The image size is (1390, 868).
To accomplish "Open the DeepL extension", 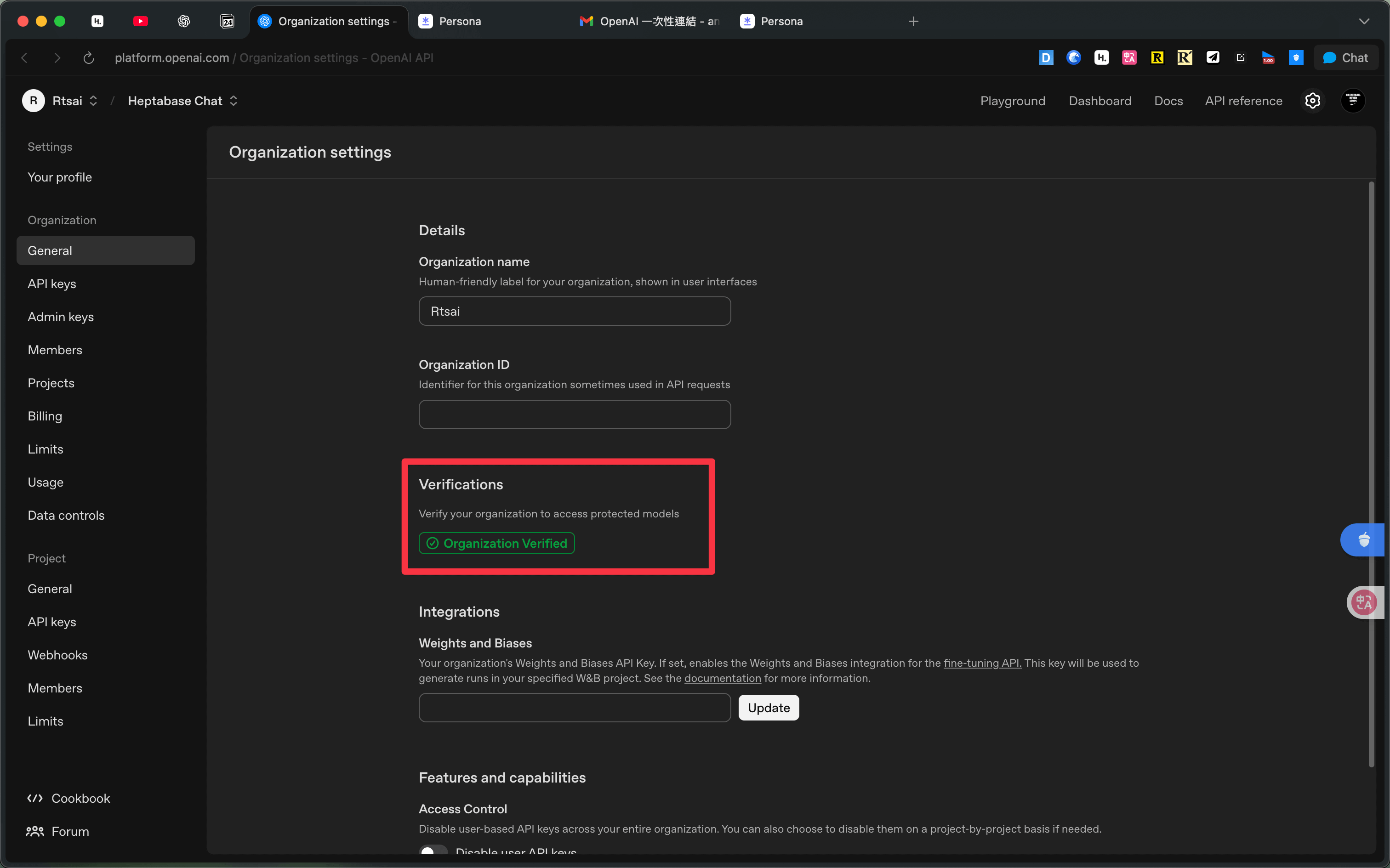I will coord(1046,57).
